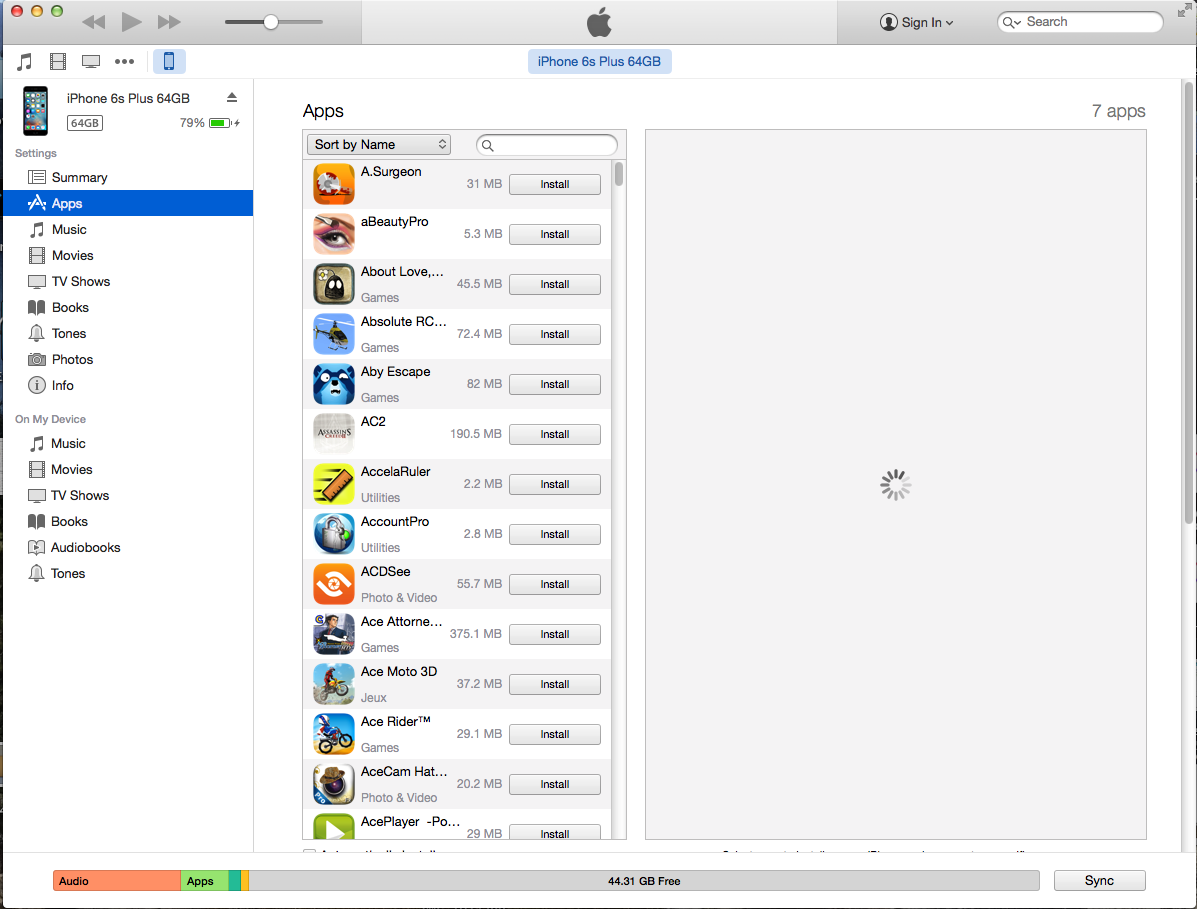Image resolution: width=1197 pixels, height=909 pixels.
Task: Open Tones under On My Device
Action: click(128, 573)
